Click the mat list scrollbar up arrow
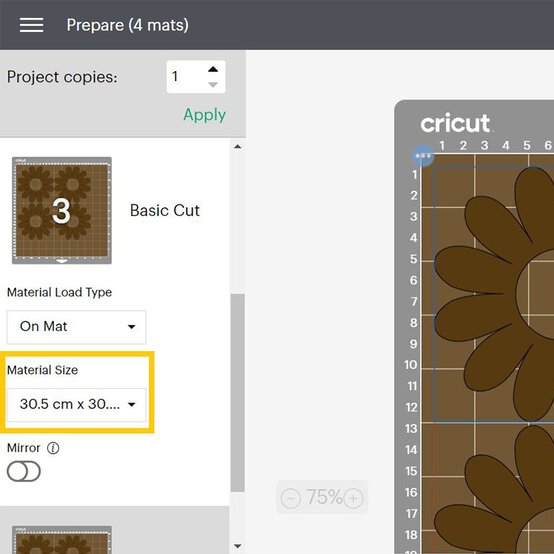 pyautogui.click(x=238, y=146)
